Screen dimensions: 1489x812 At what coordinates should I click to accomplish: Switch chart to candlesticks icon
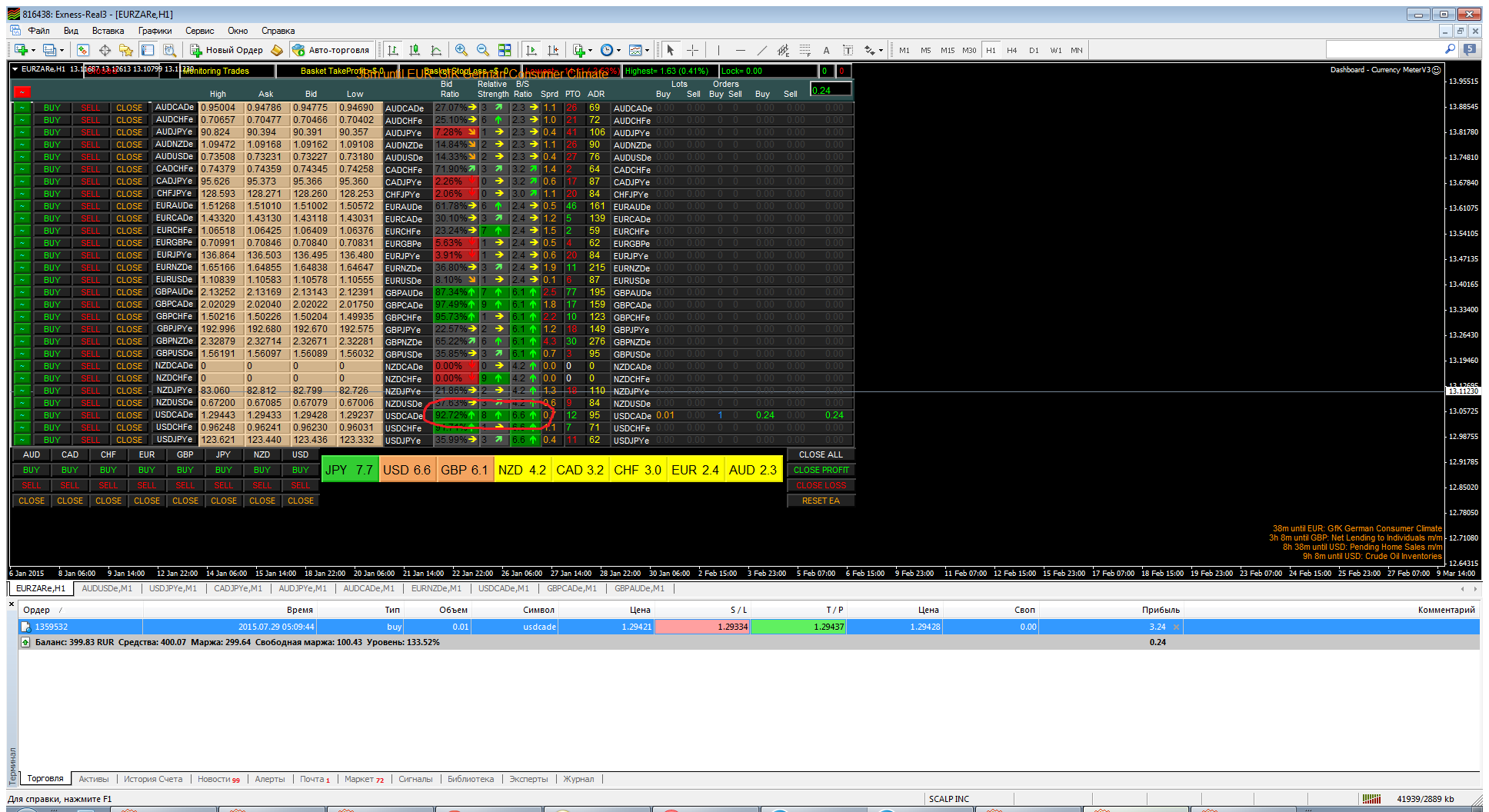point(415,50)
